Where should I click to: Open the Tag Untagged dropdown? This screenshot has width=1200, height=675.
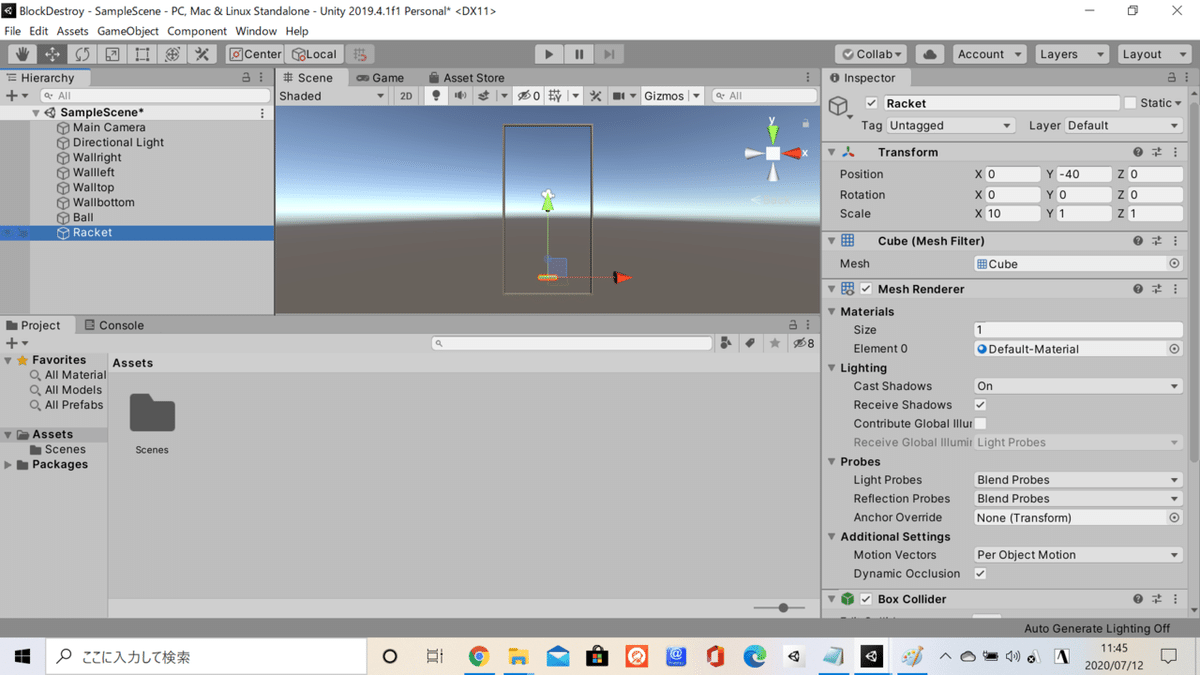951,125
